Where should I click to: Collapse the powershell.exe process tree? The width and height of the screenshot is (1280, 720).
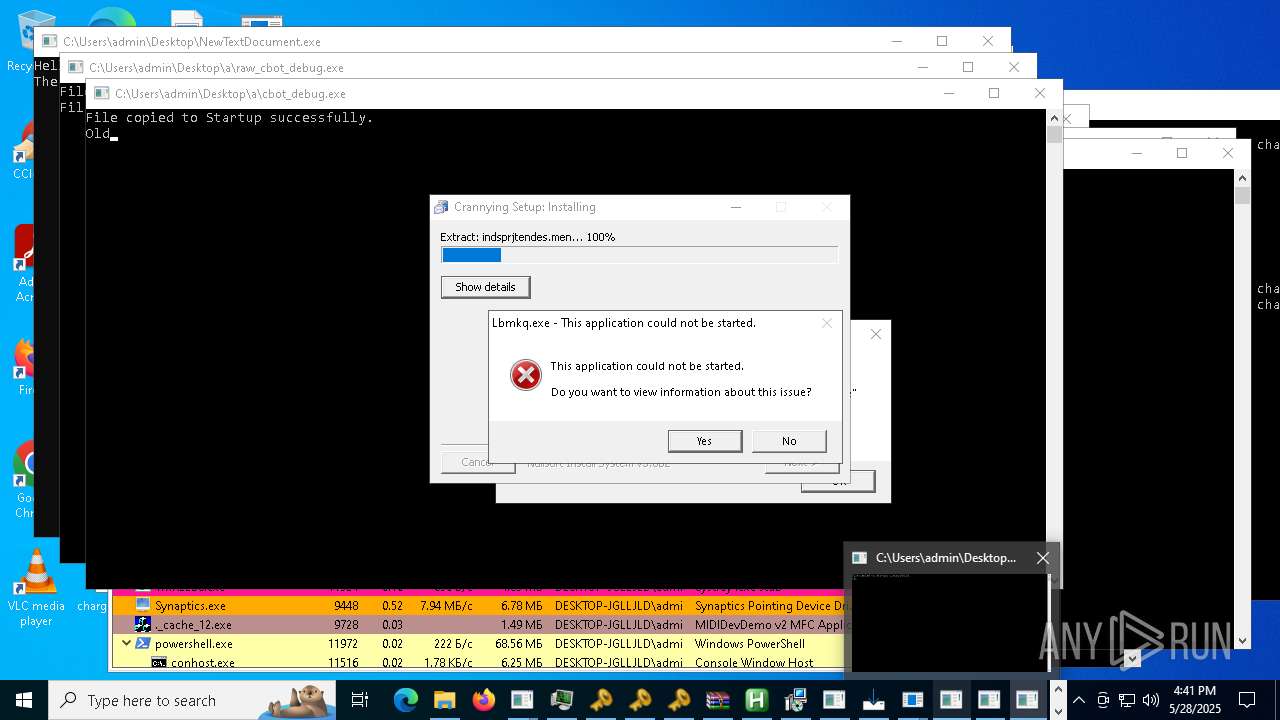[126, 644]
